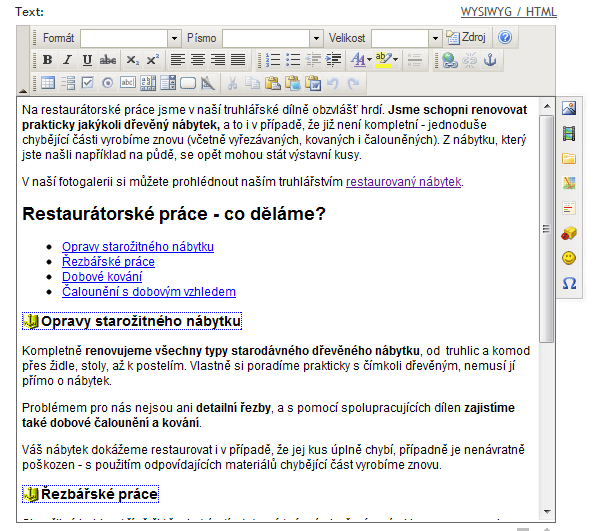Undo the last action
Screen dimensions: 595x531
tap(333, 83)
